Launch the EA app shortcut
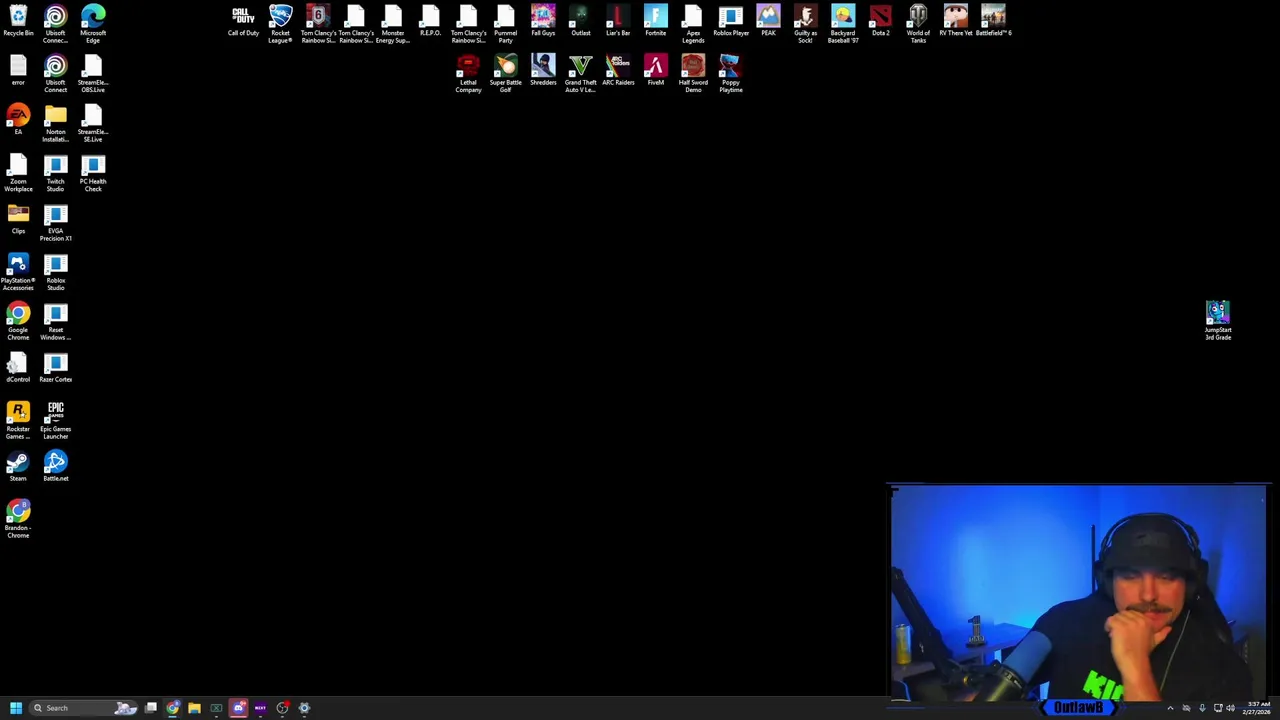 [18, 120]
